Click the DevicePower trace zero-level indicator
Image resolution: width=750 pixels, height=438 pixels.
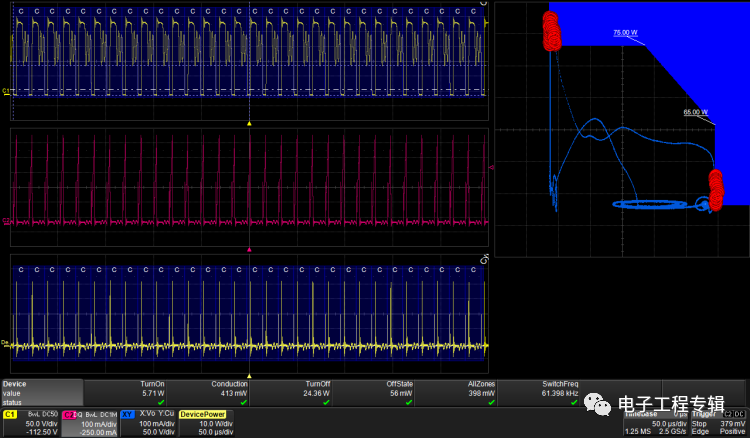5,343
